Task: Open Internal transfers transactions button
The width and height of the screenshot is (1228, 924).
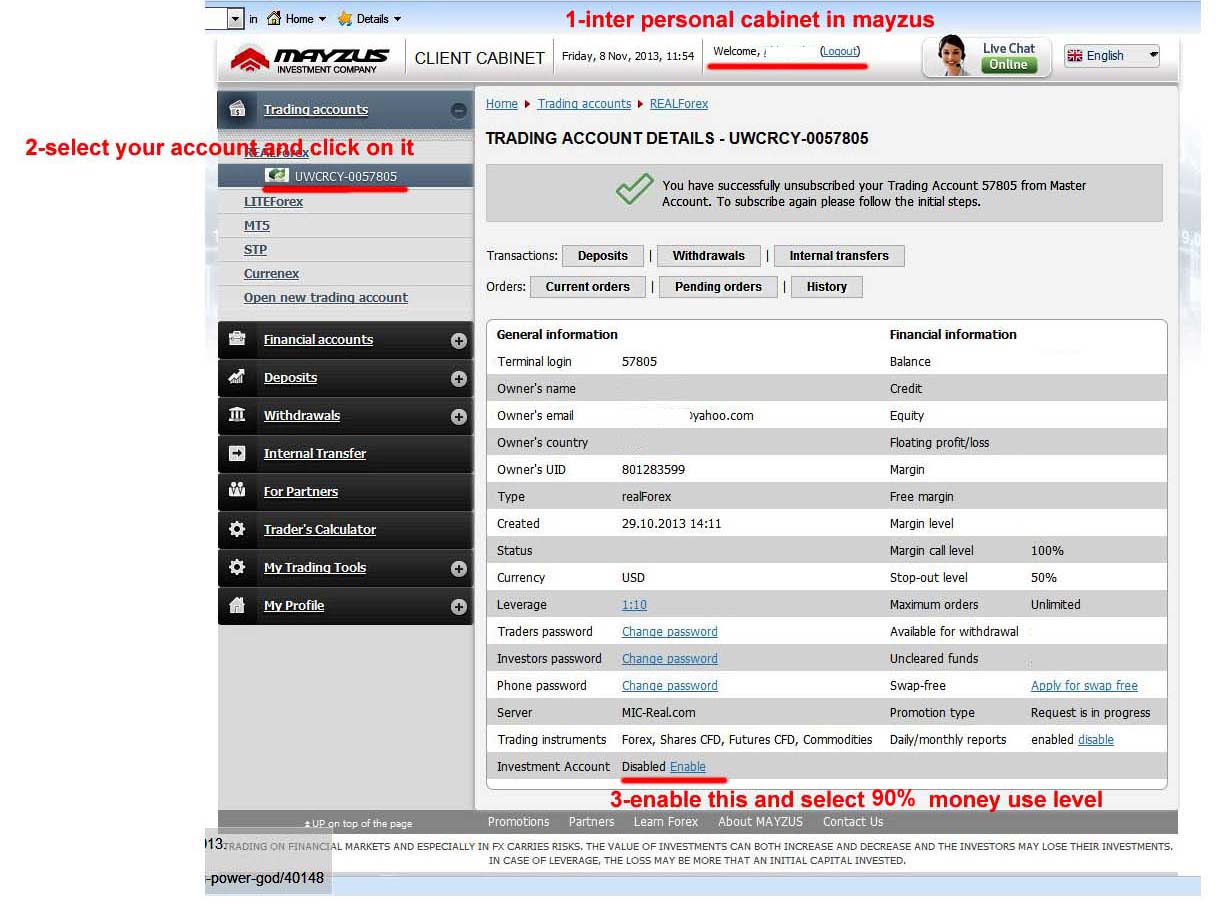Action: 839,256
